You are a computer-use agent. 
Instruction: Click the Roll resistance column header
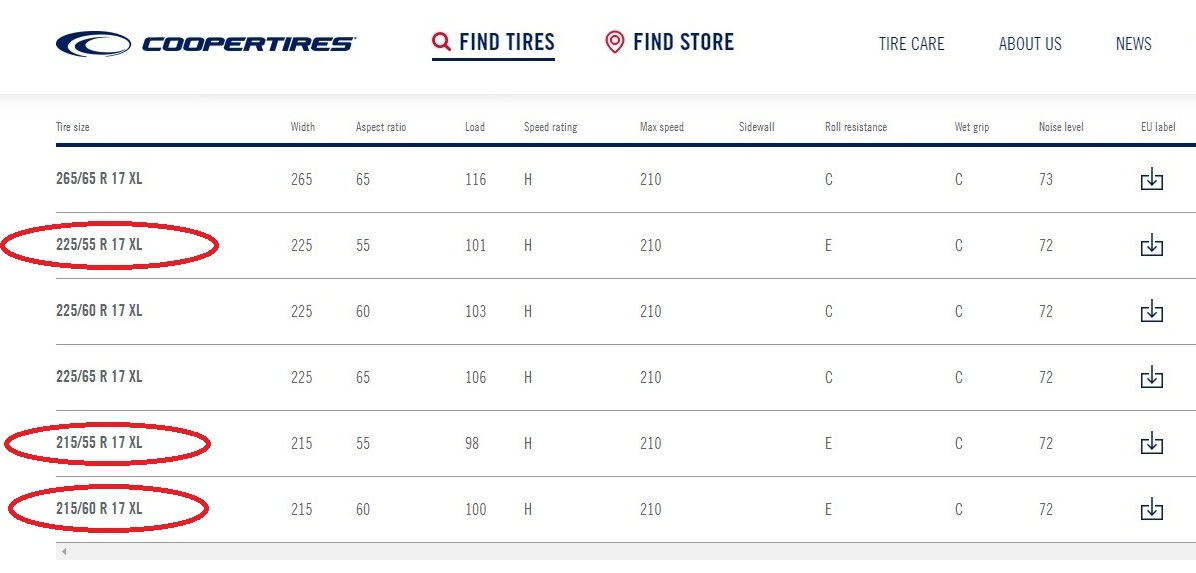point(856,127)
